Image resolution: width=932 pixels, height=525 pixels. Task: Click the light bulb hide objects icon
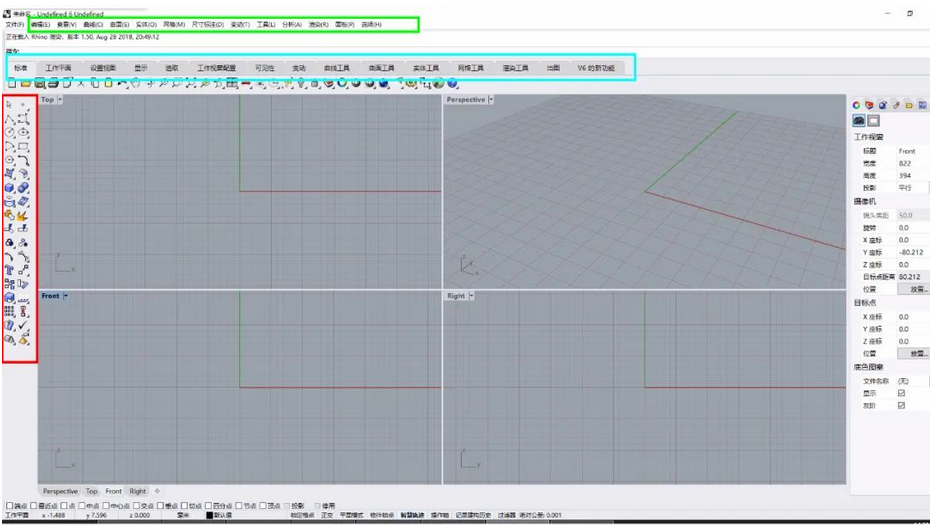[x=301, y=84]
